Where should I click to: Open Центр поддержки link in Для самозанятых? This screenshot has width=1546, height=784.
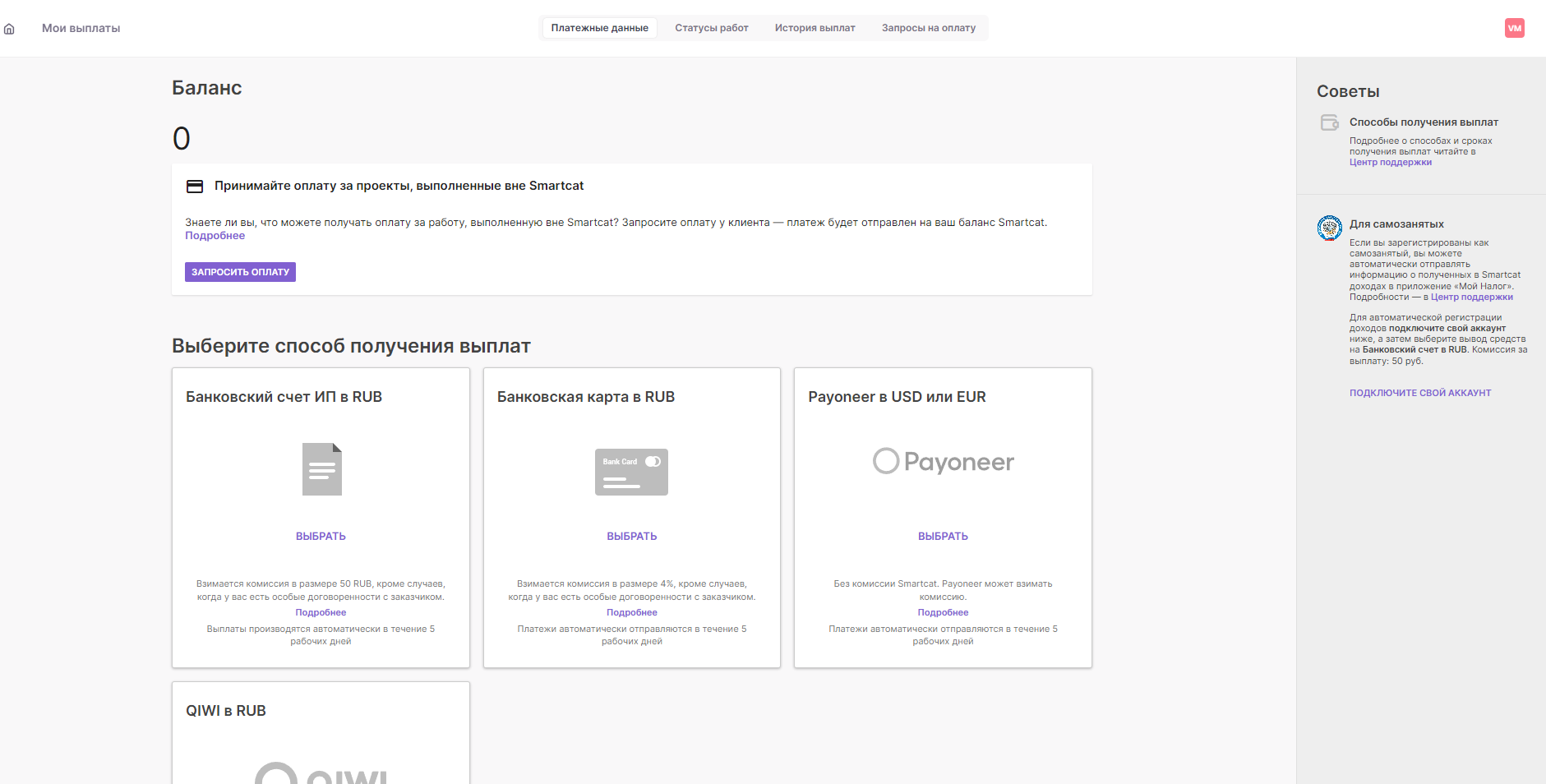pos(1471,297)
